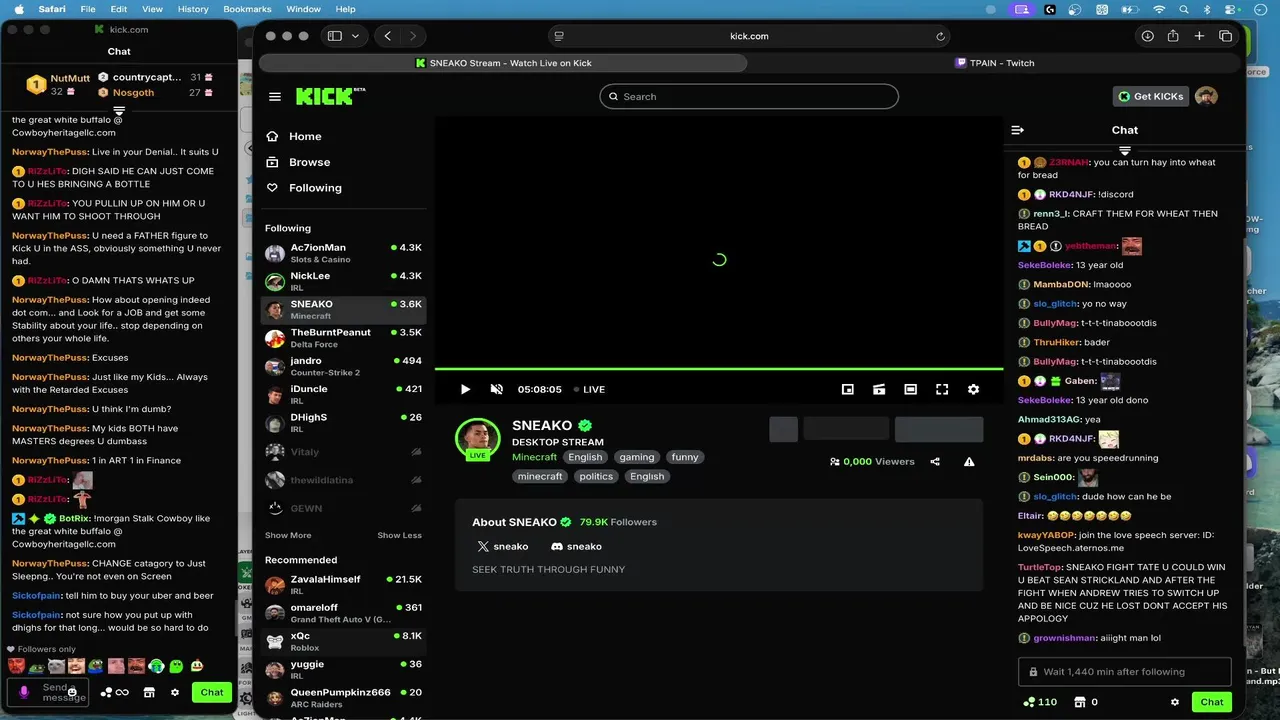This screenshot has height=720, width=1280.
Task: Enable picture-in-picture mini player icon
Action: pos(848,389)
